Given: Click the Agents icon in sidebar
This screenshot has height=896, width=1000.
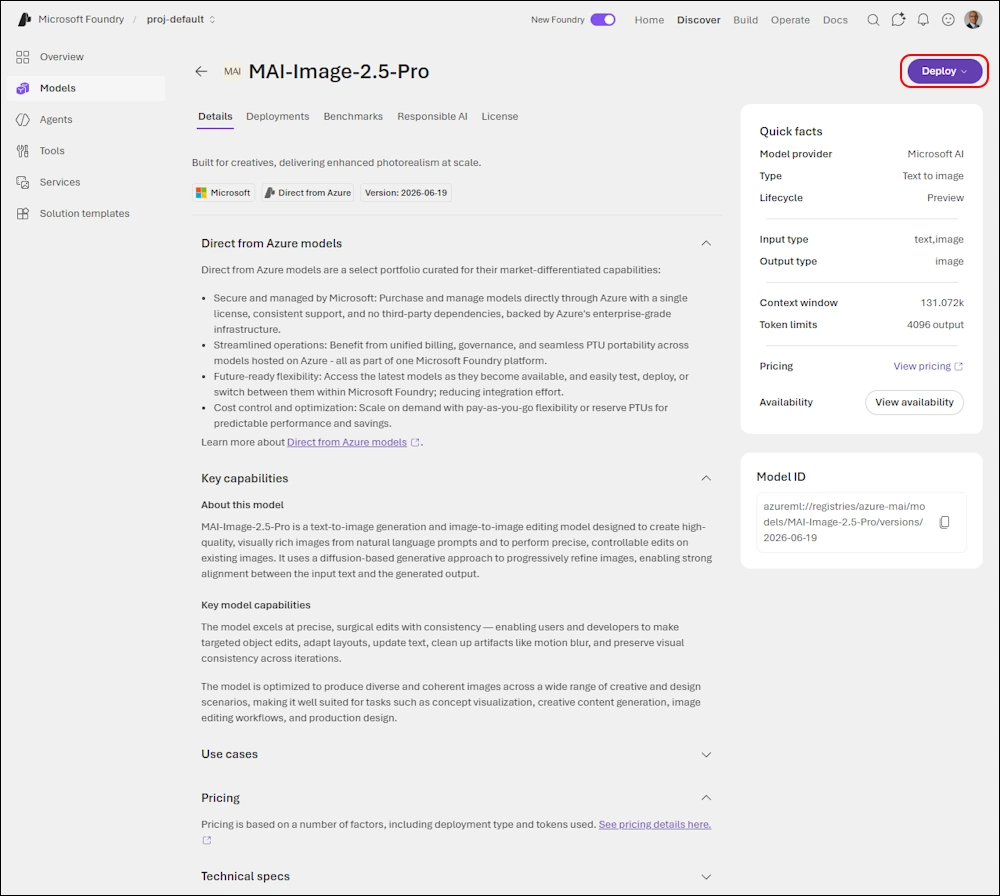Looking at the screenshot, I should tap(23, 119).
